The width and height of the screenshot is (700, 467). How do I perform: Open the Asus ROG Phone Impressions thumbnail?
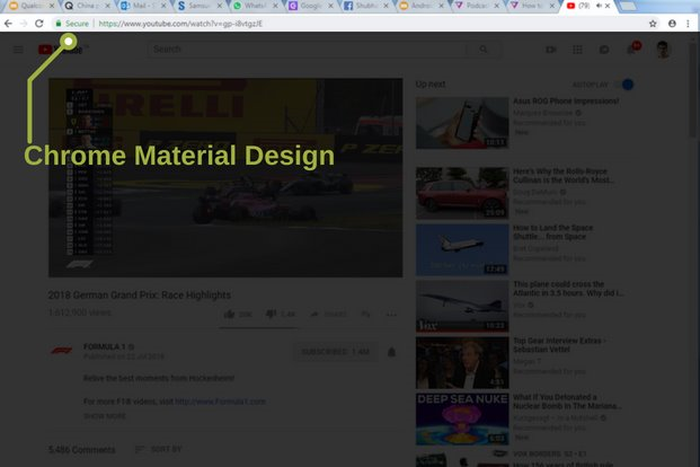click(462, 123)
